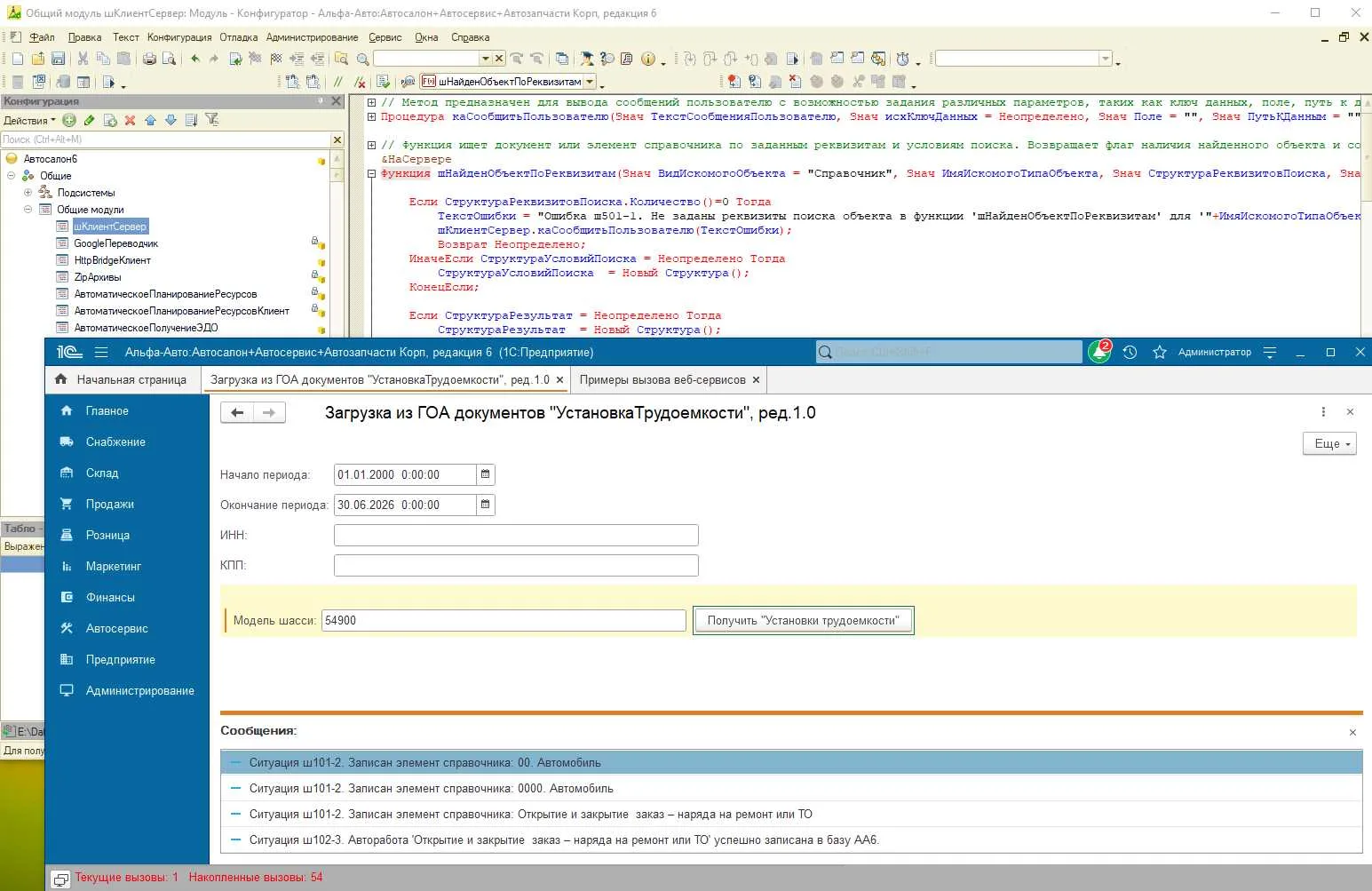The width and height of the screenshot is (1372, 891).
Task: Close the Загрузка из ГОА документов tab
Action: (559, 380)
